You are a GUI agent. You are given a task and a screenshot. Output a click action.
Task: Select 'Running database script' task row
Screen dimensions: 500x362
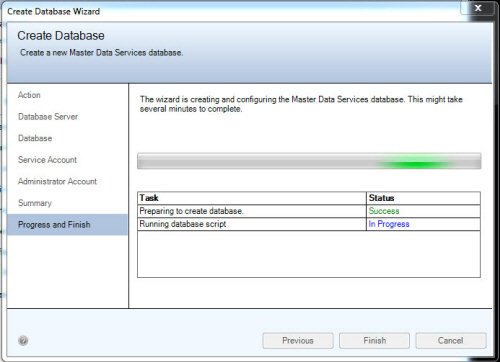coord(309,224)
